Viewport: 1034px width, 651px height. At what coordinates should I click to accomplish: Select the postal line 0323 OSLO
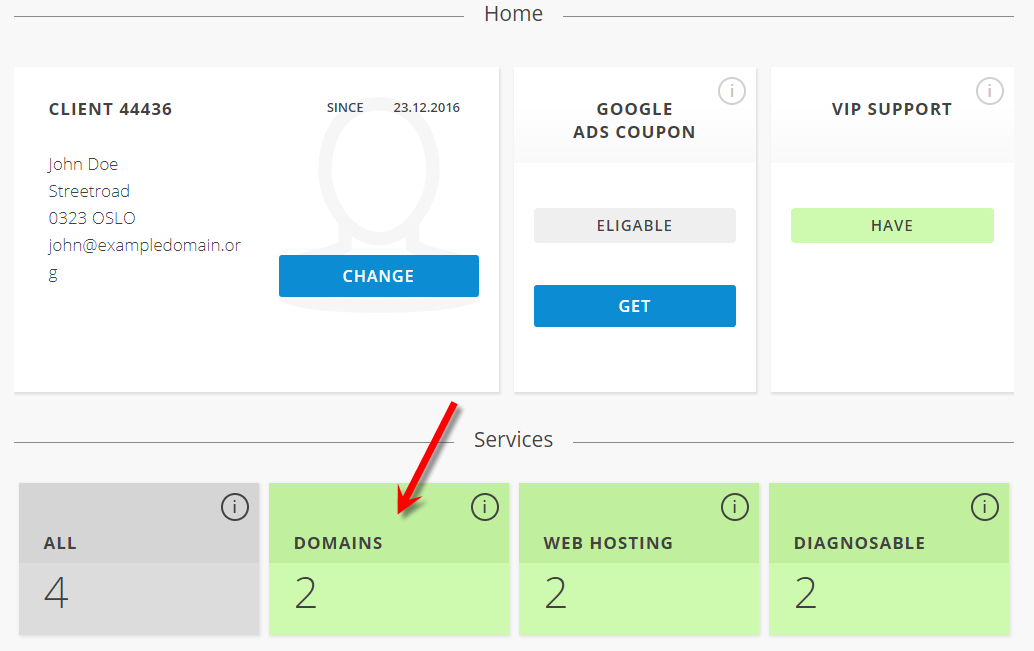coord(92,218)
